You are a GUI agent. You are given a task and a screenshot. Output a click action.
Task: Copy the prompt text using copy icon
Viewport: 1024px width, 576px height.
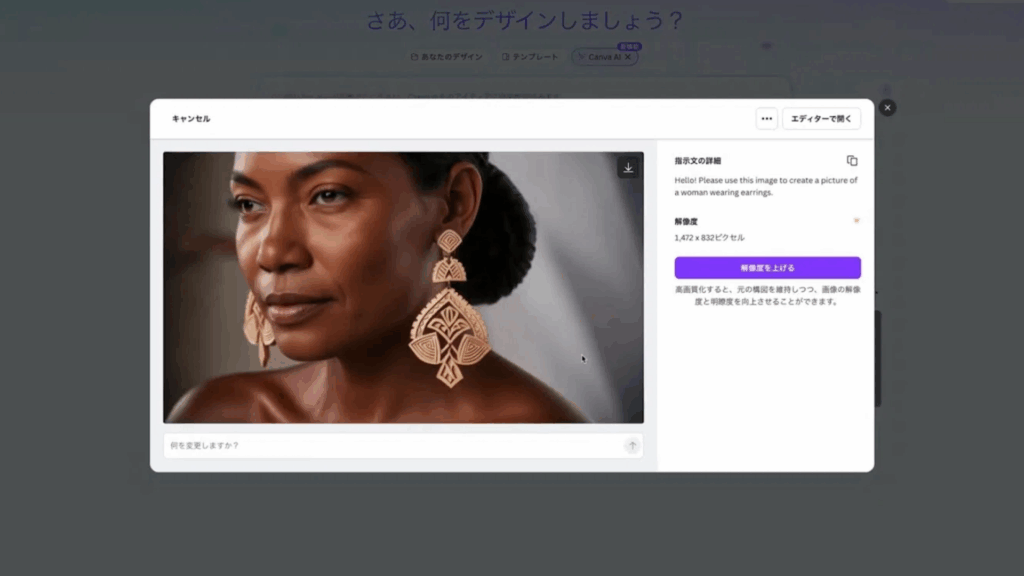[x=852, y=161]
